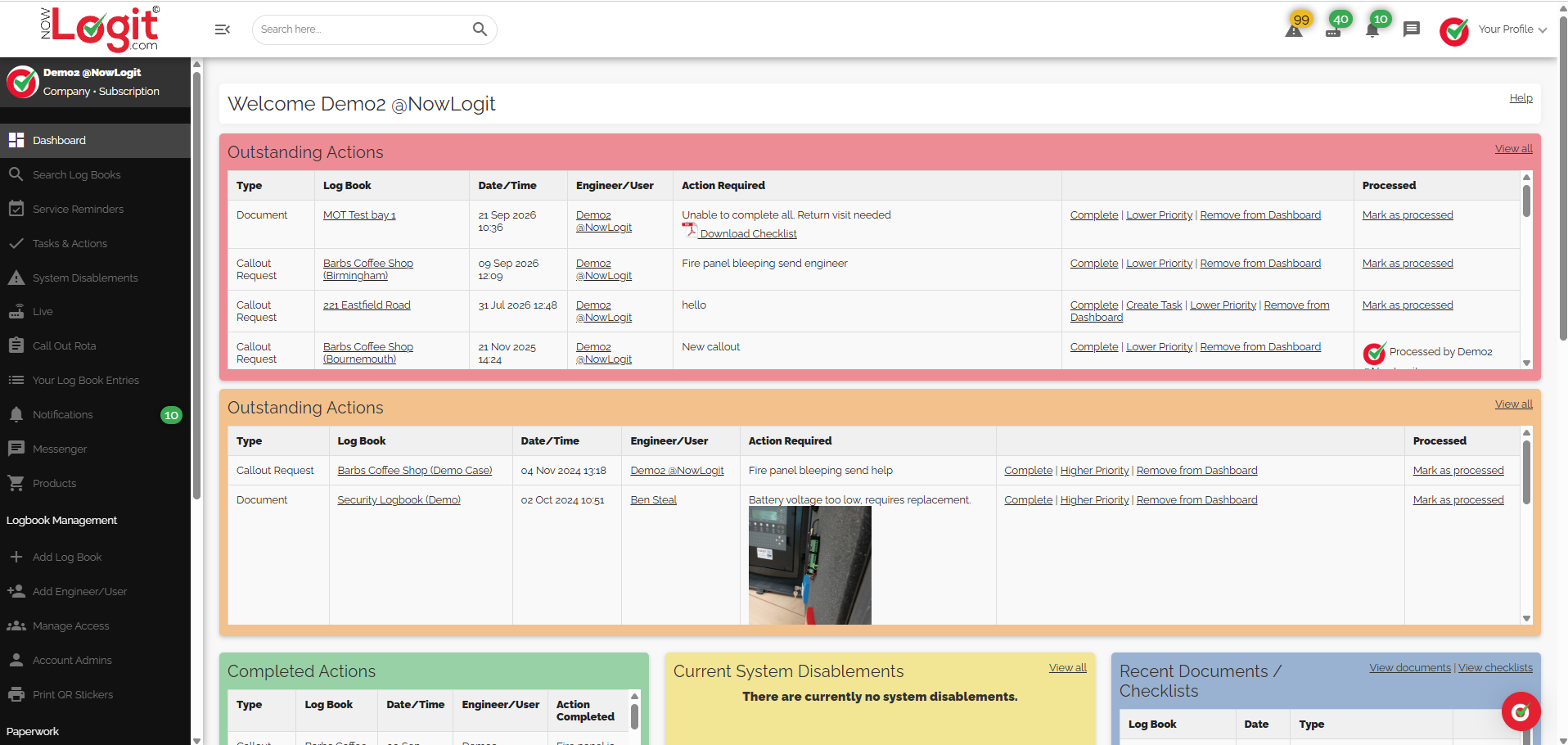
Task: Click Complete for 221 Eastfield Road row
Action: click(x=1094, y=305)
